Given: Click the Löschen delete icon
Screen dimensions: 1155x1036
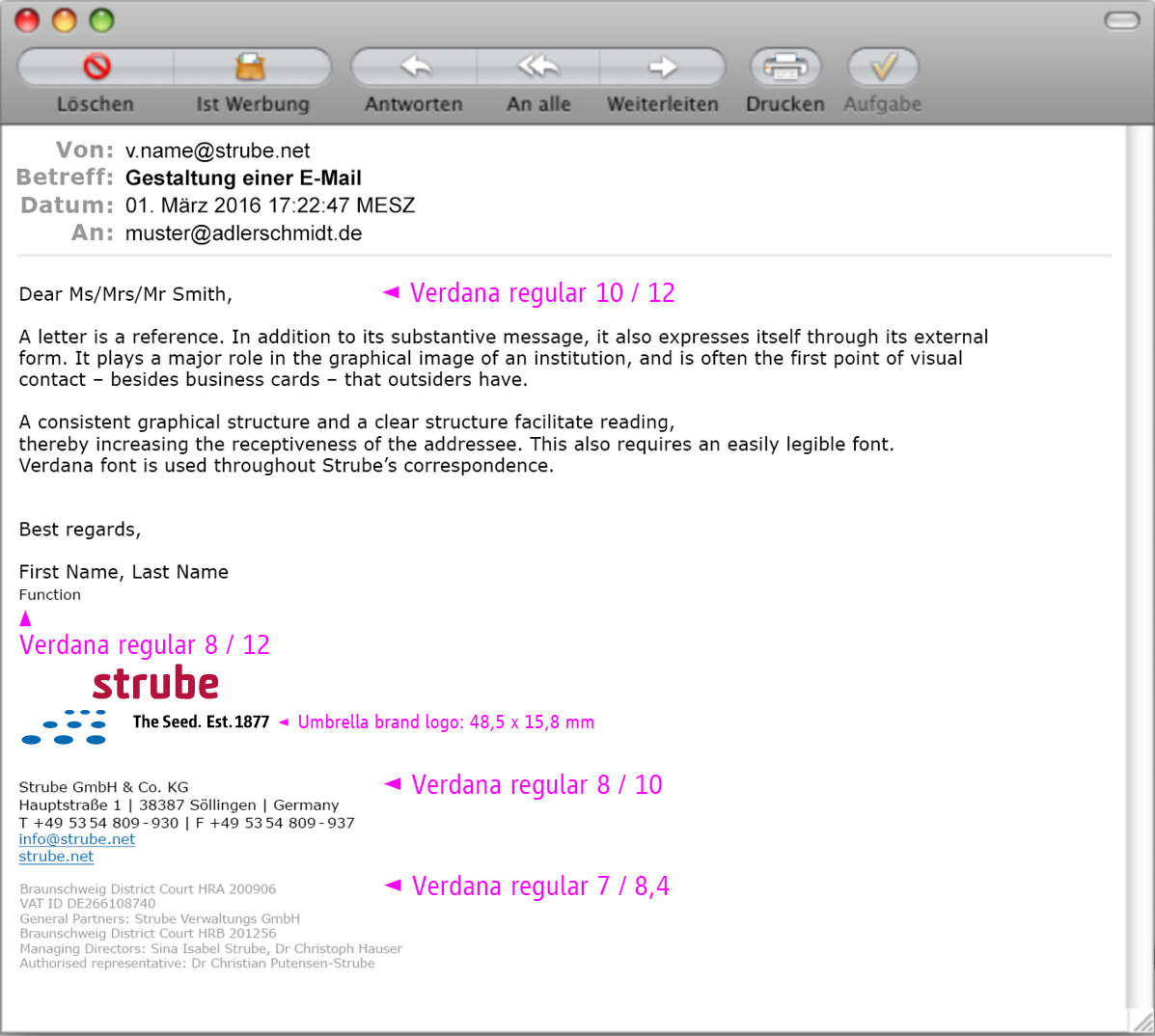Looking at the screenshot, I should [96, 68].
